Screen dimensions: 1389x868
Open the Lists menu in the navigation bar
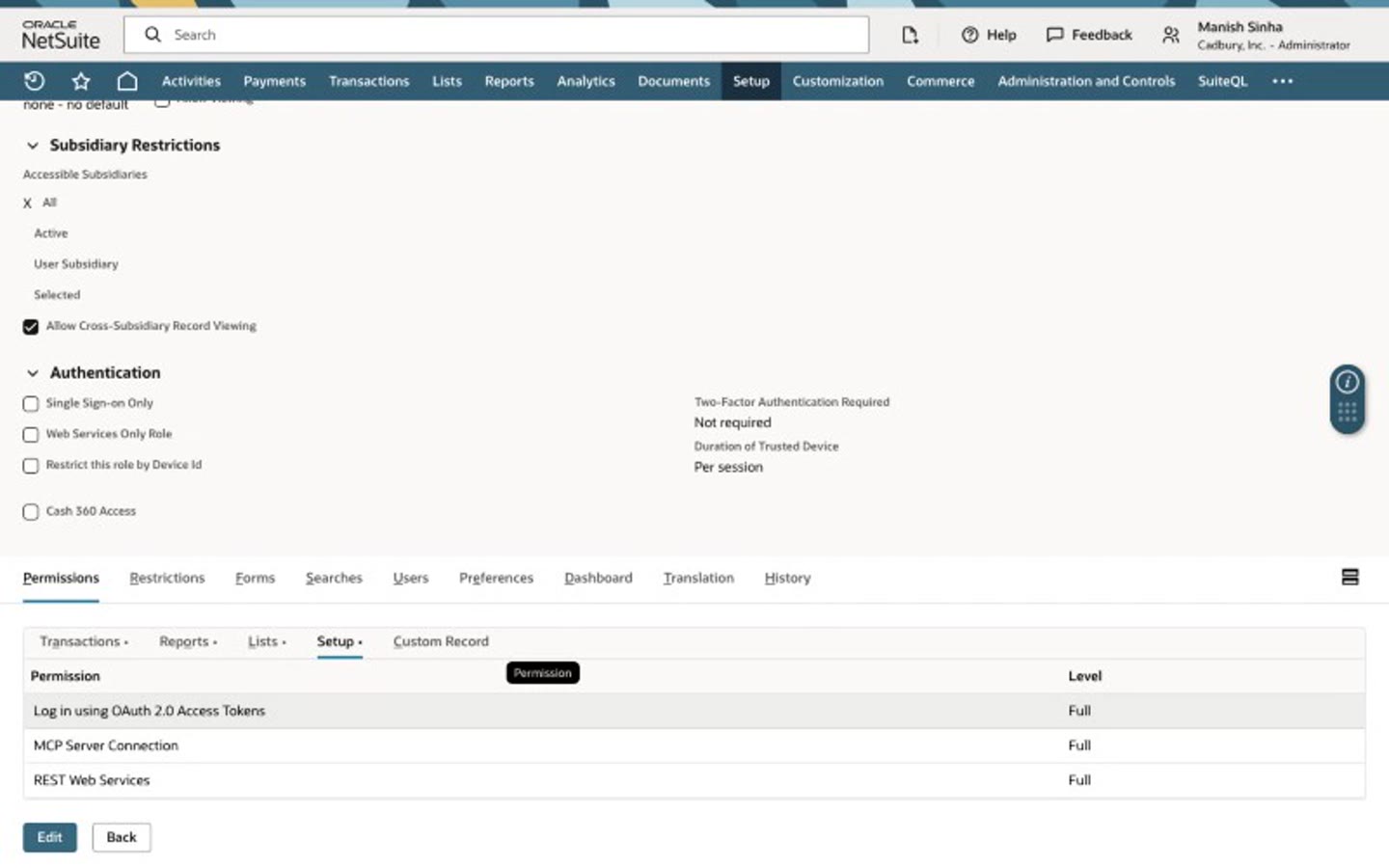pos(447,81)
